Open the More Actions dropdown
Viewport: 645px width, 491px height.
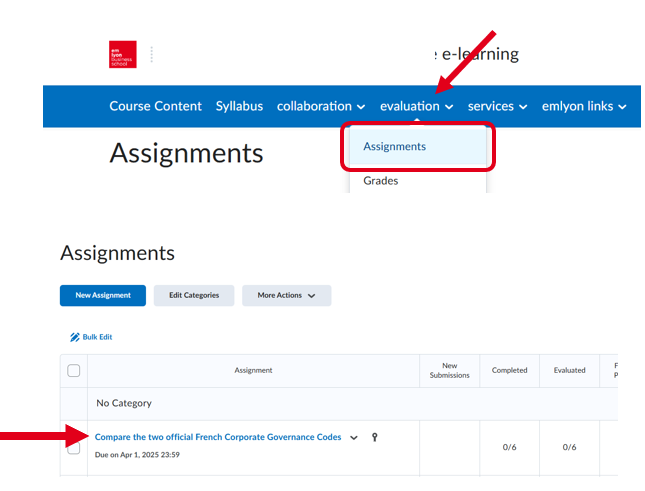point(286,296)
